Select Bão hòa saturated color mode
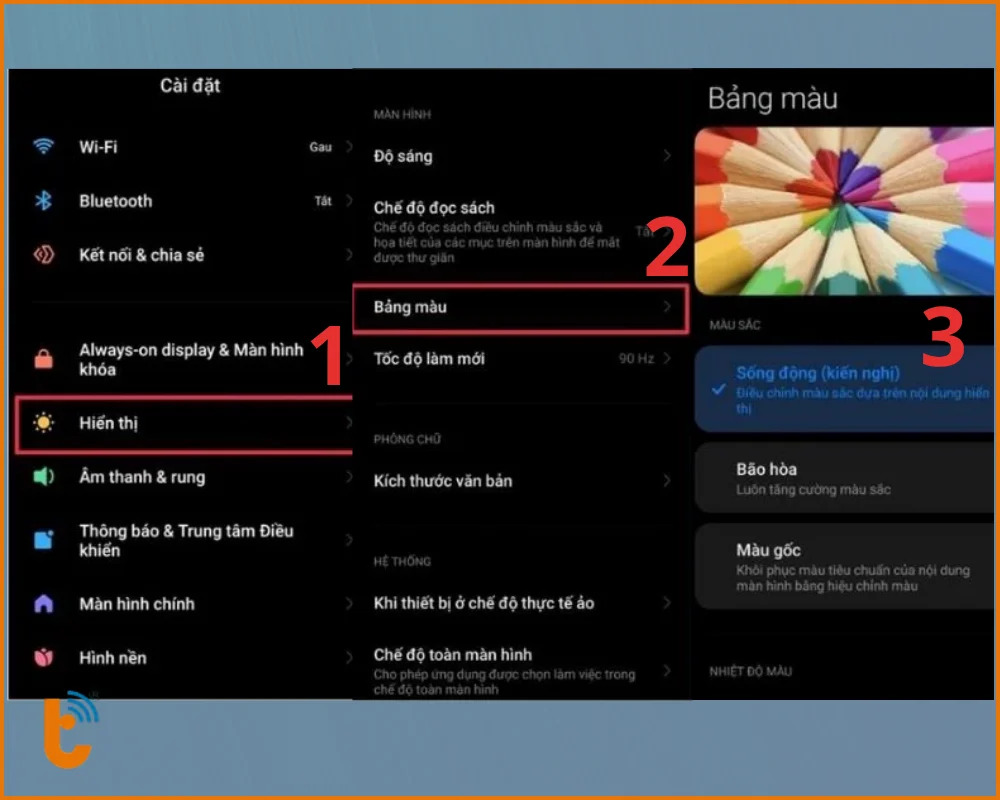The width and height of the screenshot is (1000, 800). 844,478
